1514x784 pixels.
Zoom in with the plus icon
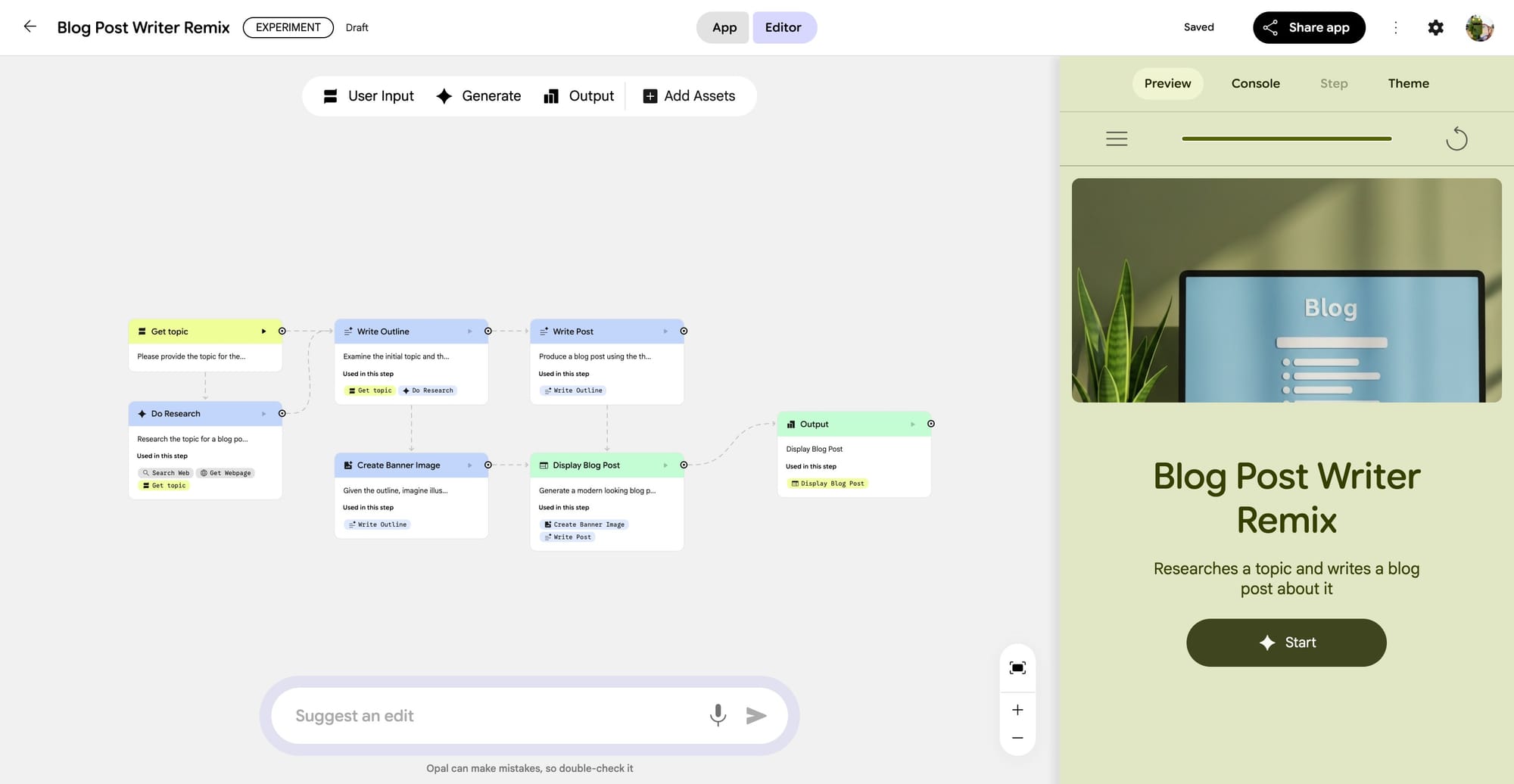[x=1017, y=710]
